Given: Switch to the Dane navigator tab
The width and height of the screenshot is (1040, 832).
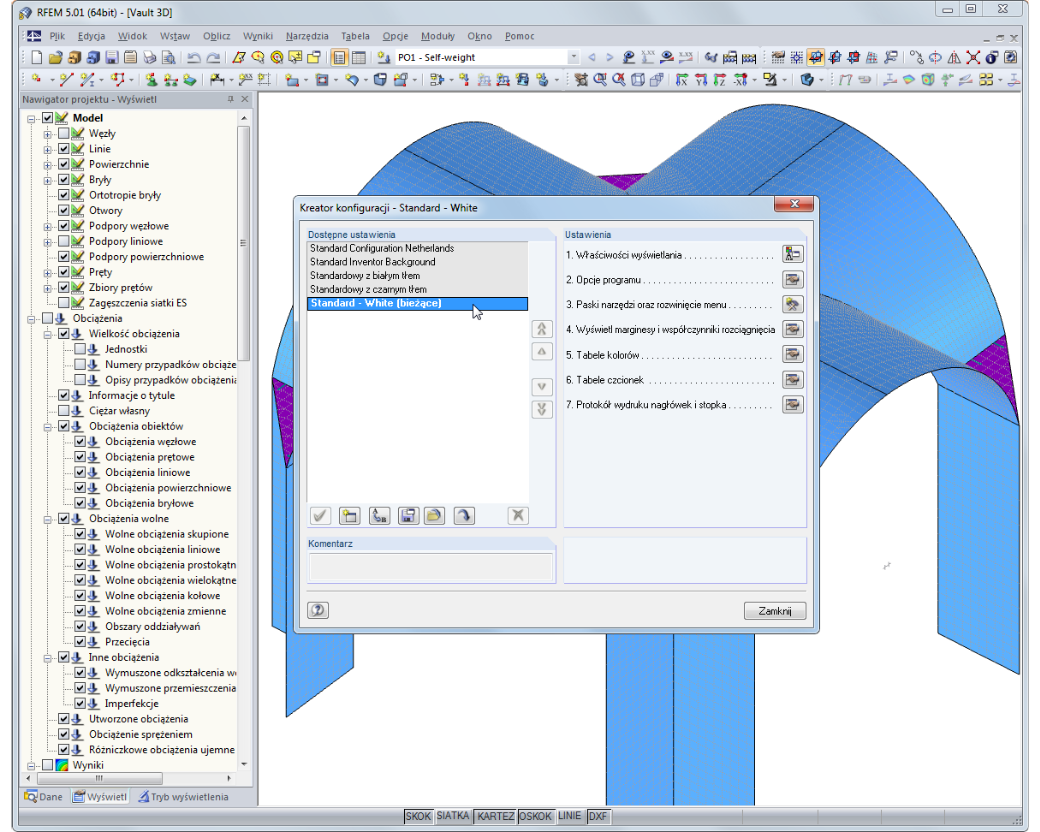Looking at the screenshot, I should pos(43,797).
